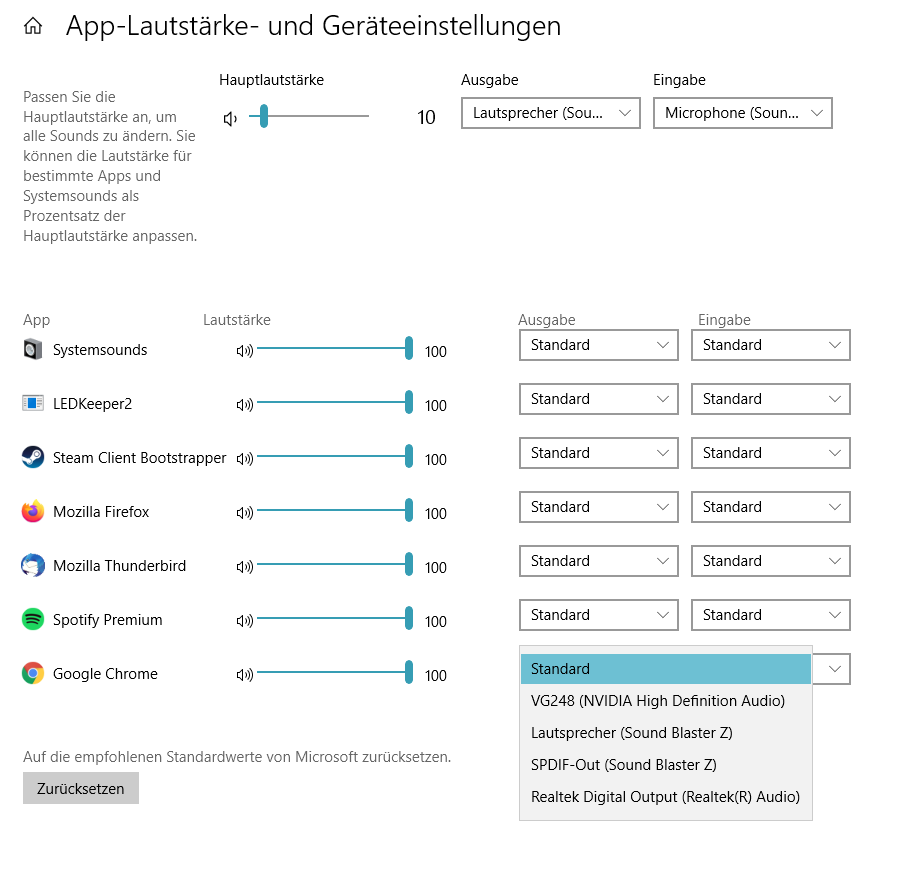Open Systemsounds Ausgabe dropdown

[598, 345]
